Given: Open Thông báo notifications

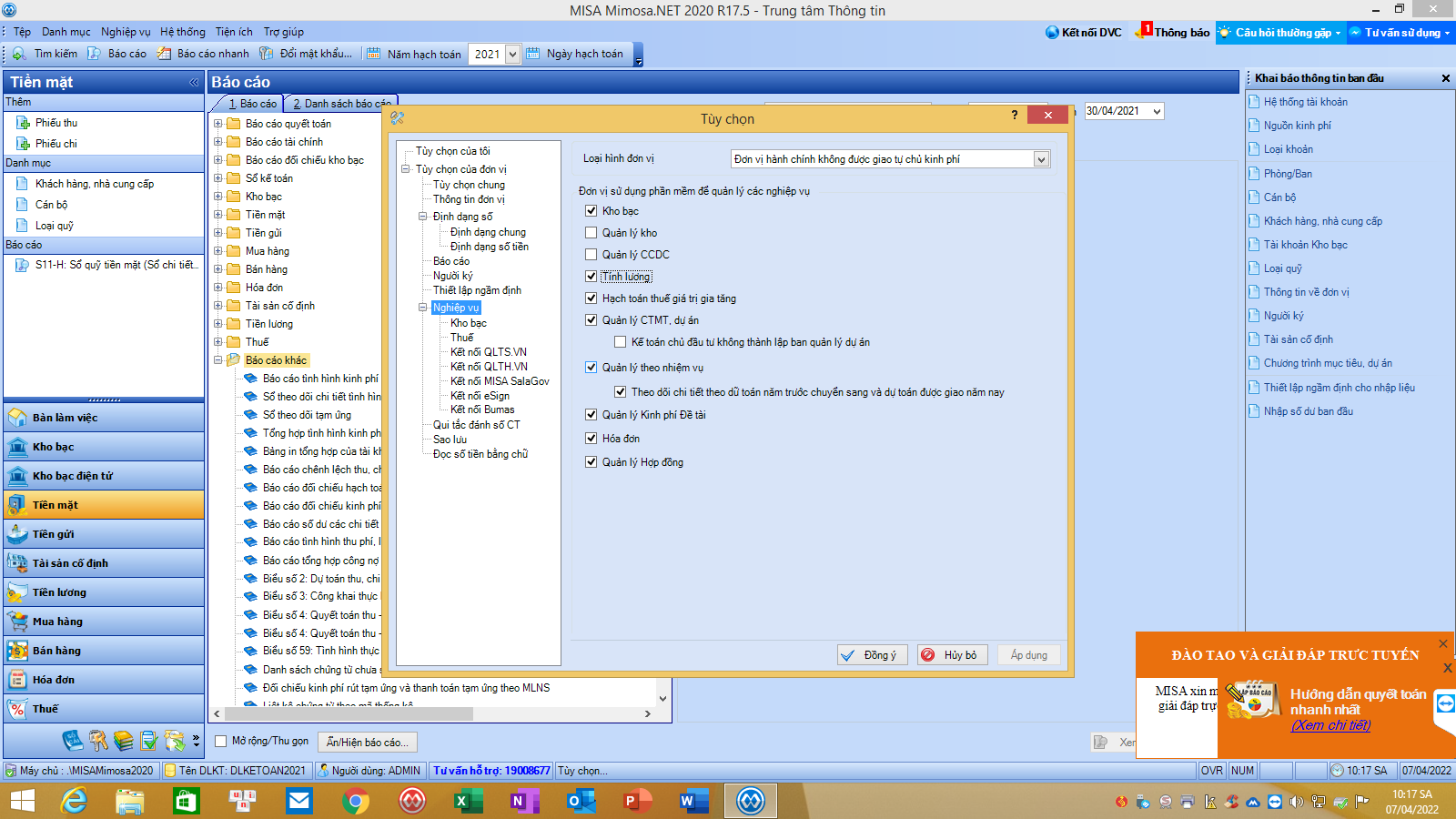Looking at the screenshot, I should point(1172,32).
